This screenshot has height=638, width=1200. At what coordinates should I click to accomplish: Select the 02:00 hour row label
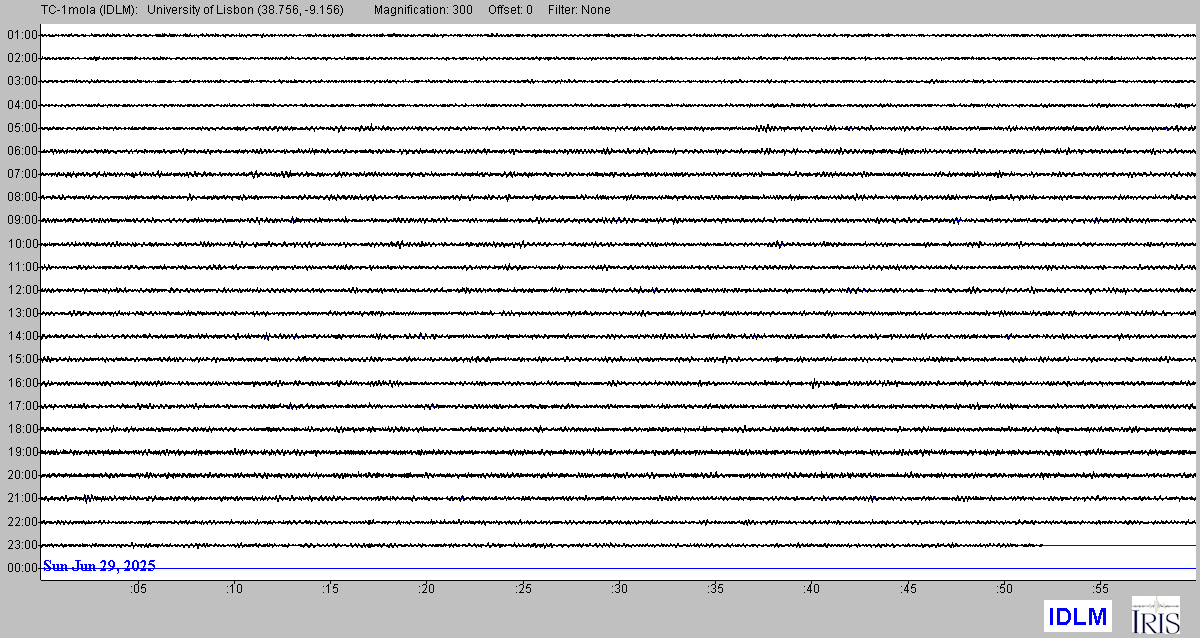tap(22, 58)
